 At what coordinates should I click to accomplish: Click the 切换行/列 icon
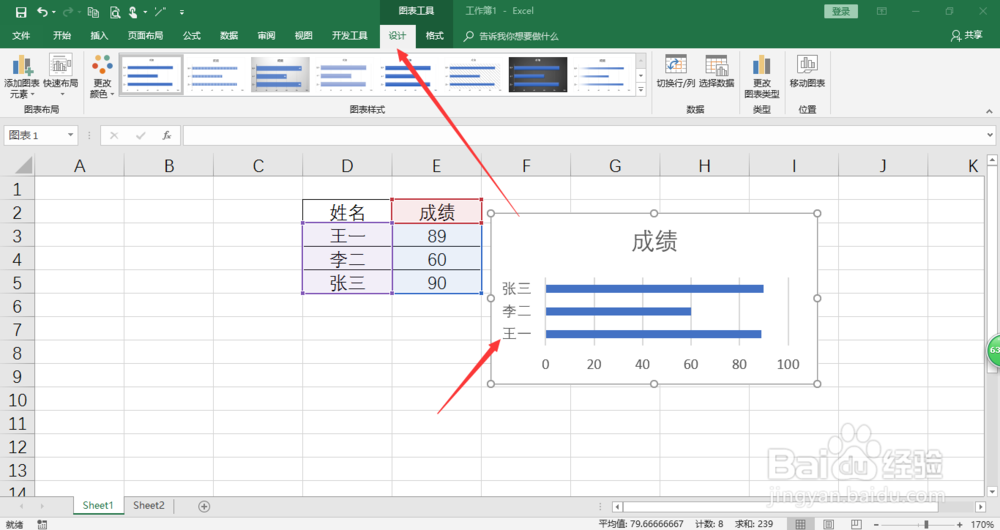tap(675, 71)
